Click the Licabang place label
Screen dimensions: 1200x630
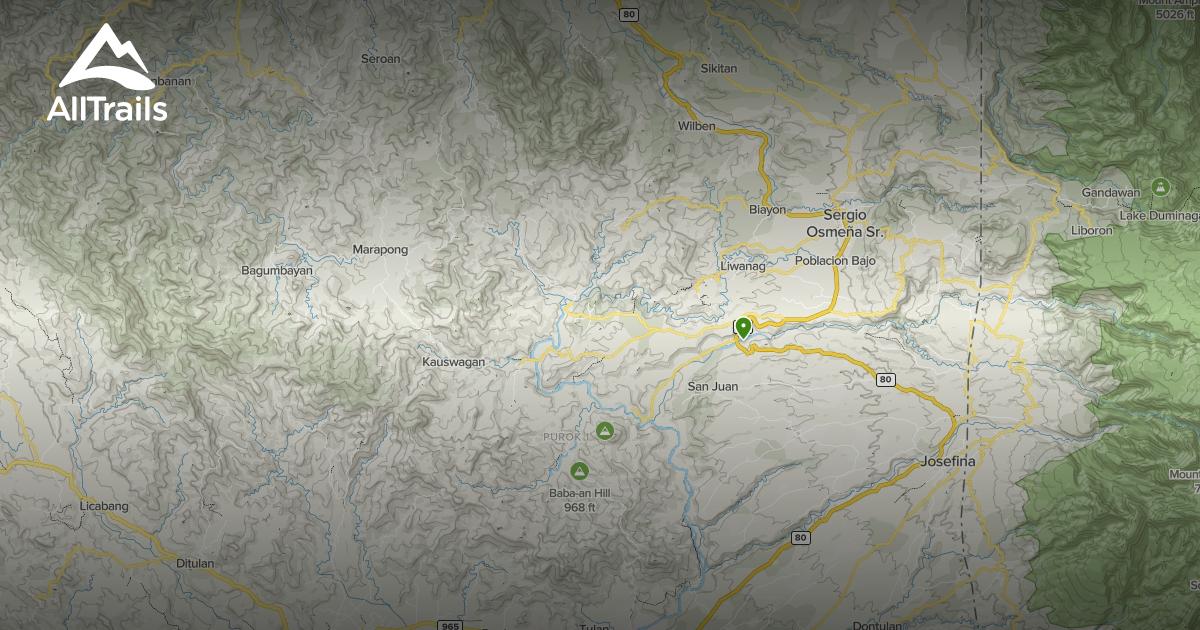pos(104,507)
